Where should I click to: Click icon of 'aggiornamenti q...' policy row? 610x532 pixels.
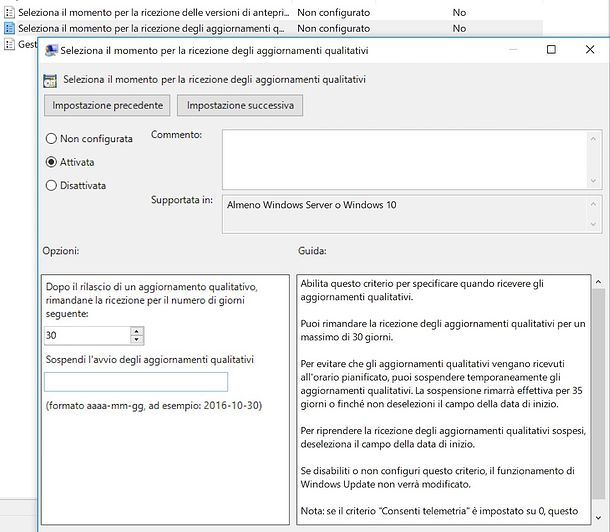pos(9,28)
